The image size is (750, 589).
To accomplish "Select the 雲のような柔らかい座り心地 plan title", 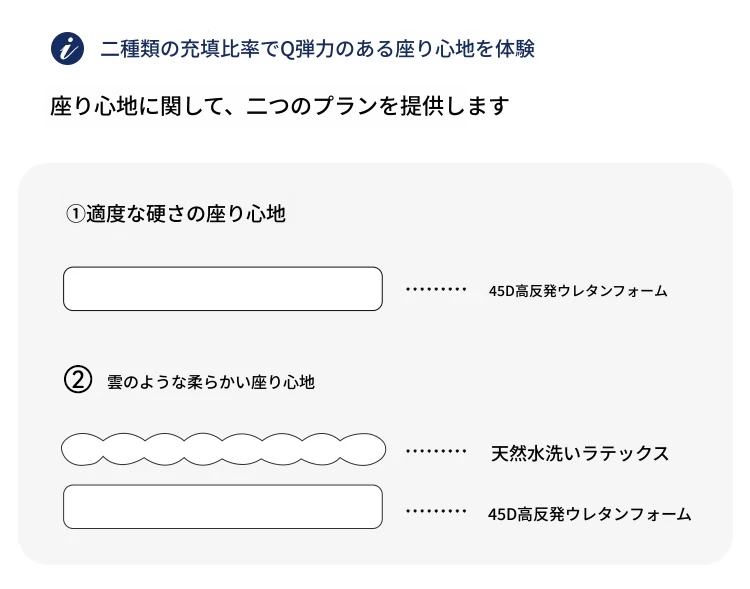I will (x=211, y=382).
